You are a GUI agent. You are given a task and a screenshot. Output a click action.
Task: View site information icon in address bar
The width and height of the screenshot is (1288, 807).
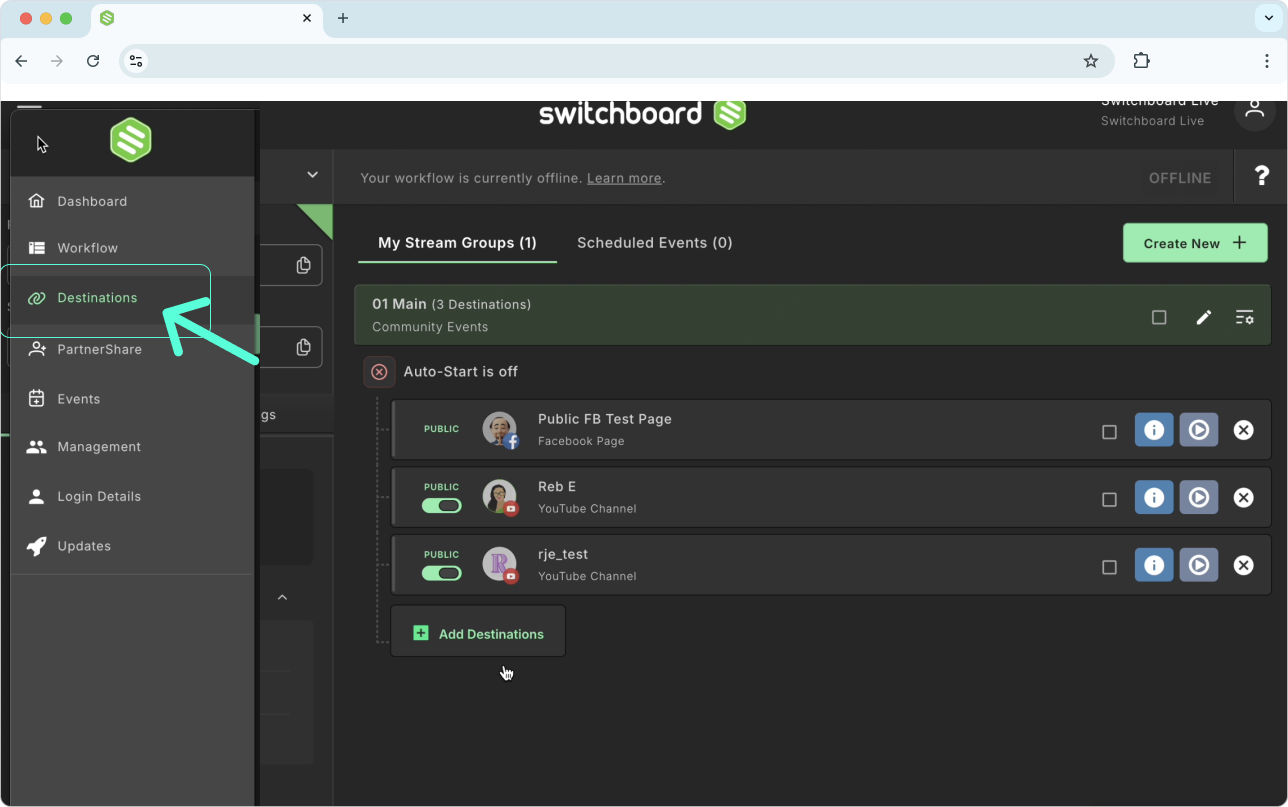137,61
